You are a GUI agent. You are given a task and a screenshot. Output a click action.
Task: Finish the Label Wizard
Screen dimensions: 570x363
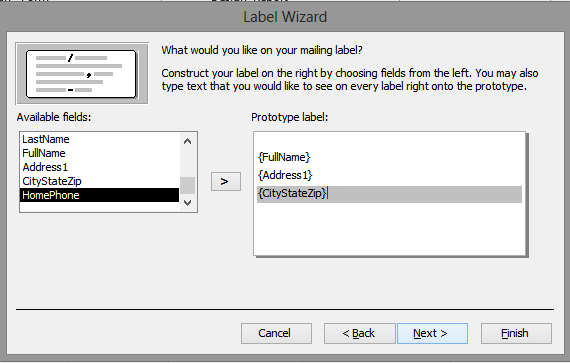point(516,333)
